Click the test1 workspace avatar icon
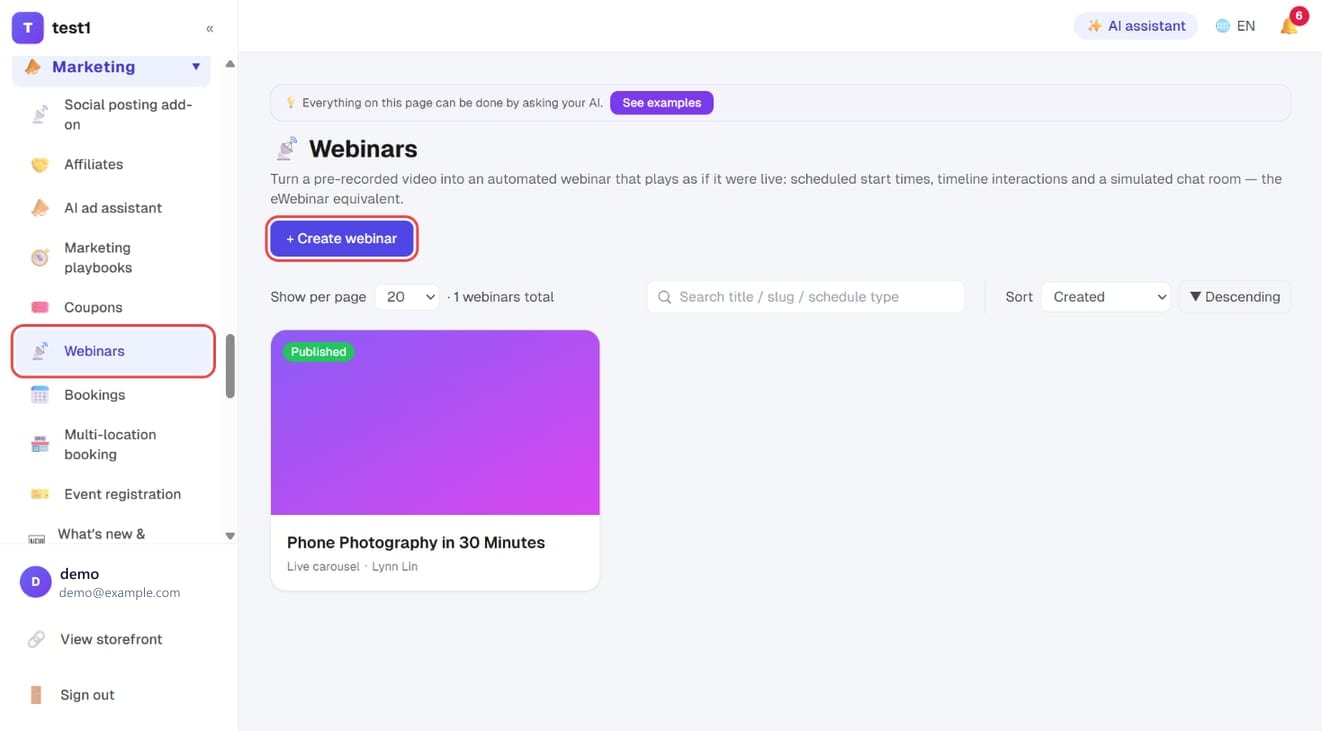This screenshot has height=731, width=1322. [27, 28]
